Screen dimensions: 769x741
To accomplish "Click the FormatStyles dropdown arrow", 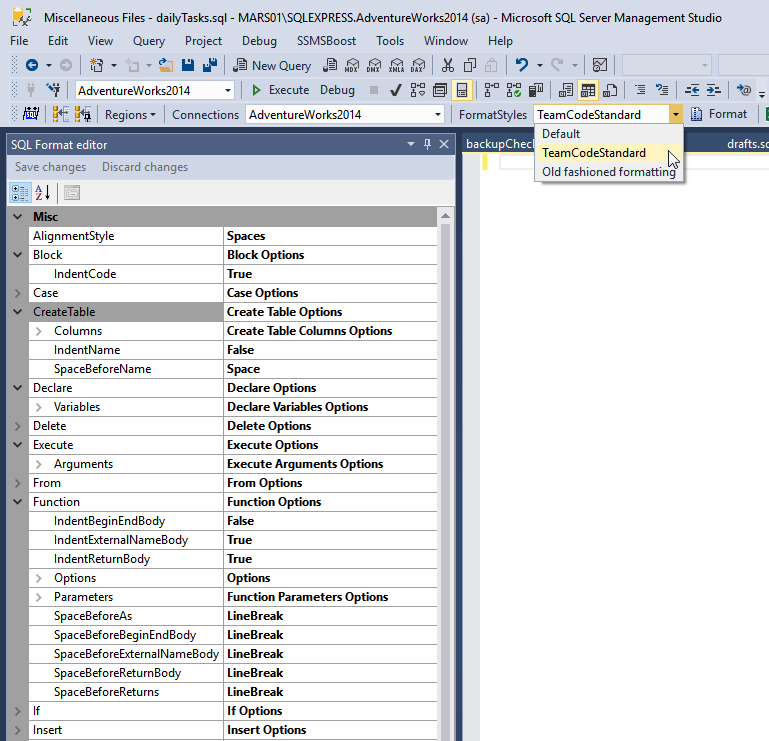I will point(676,114).
